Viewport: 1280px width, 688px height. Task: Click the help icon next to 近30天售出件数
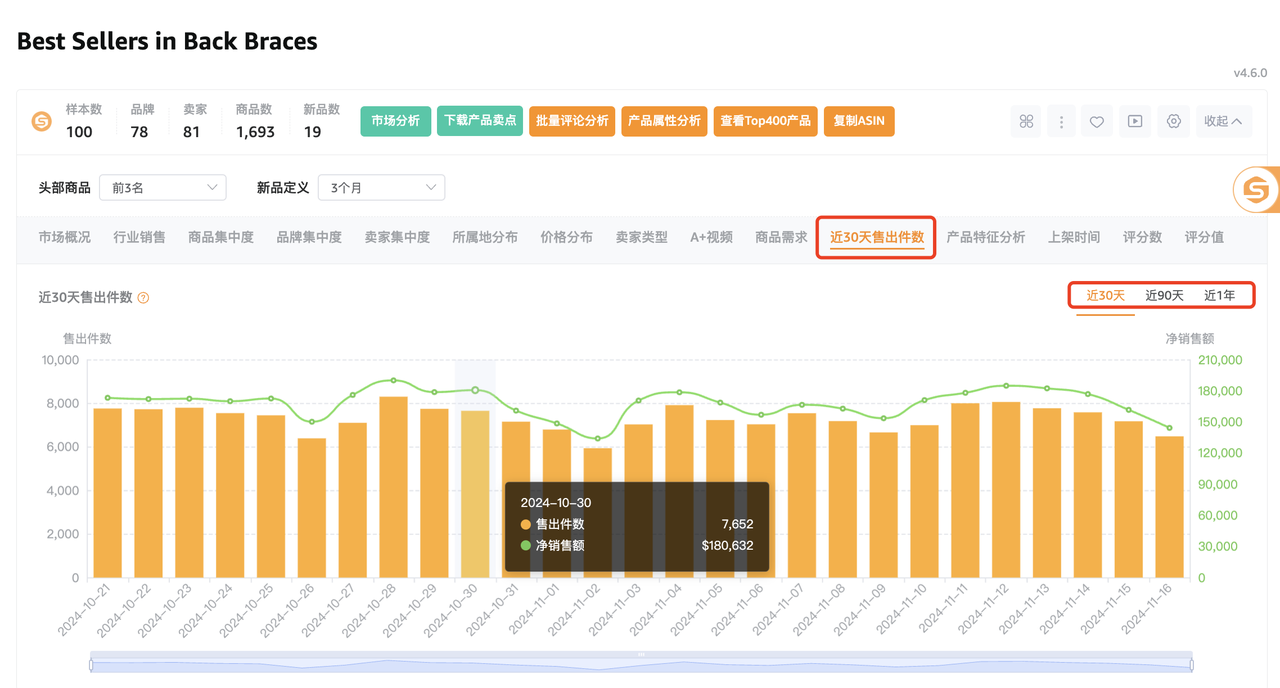(x=143, y=298)
